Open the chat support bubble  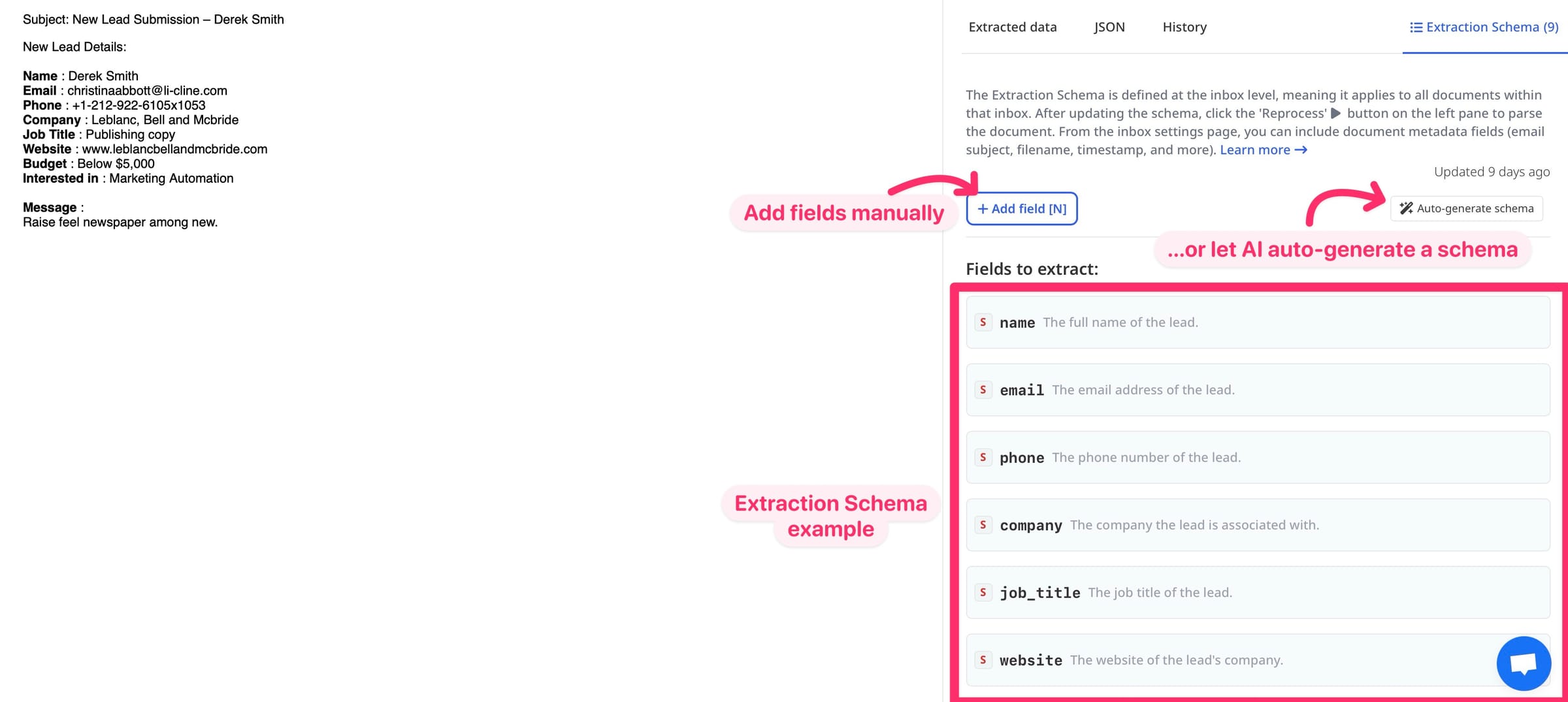pos(1524,663)
